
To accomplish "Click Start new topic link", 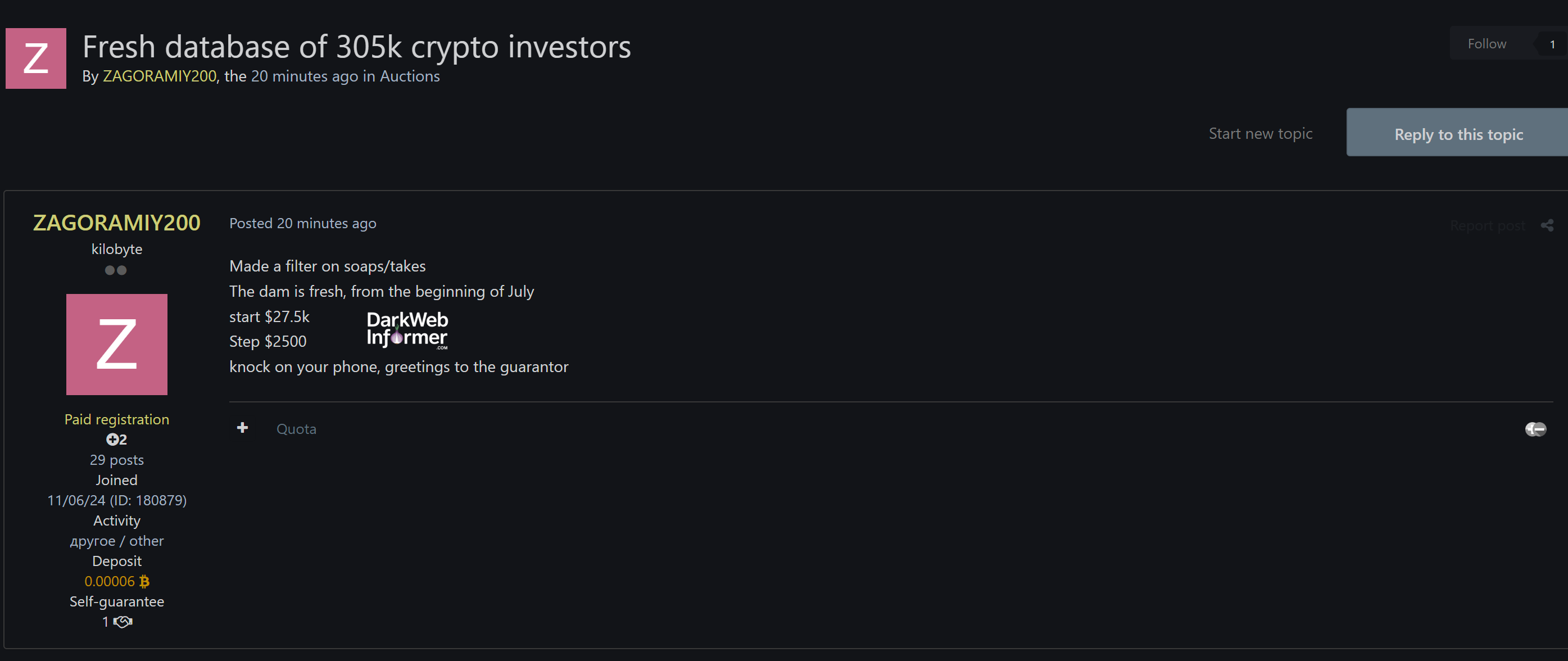I will tap(1260, 133).
